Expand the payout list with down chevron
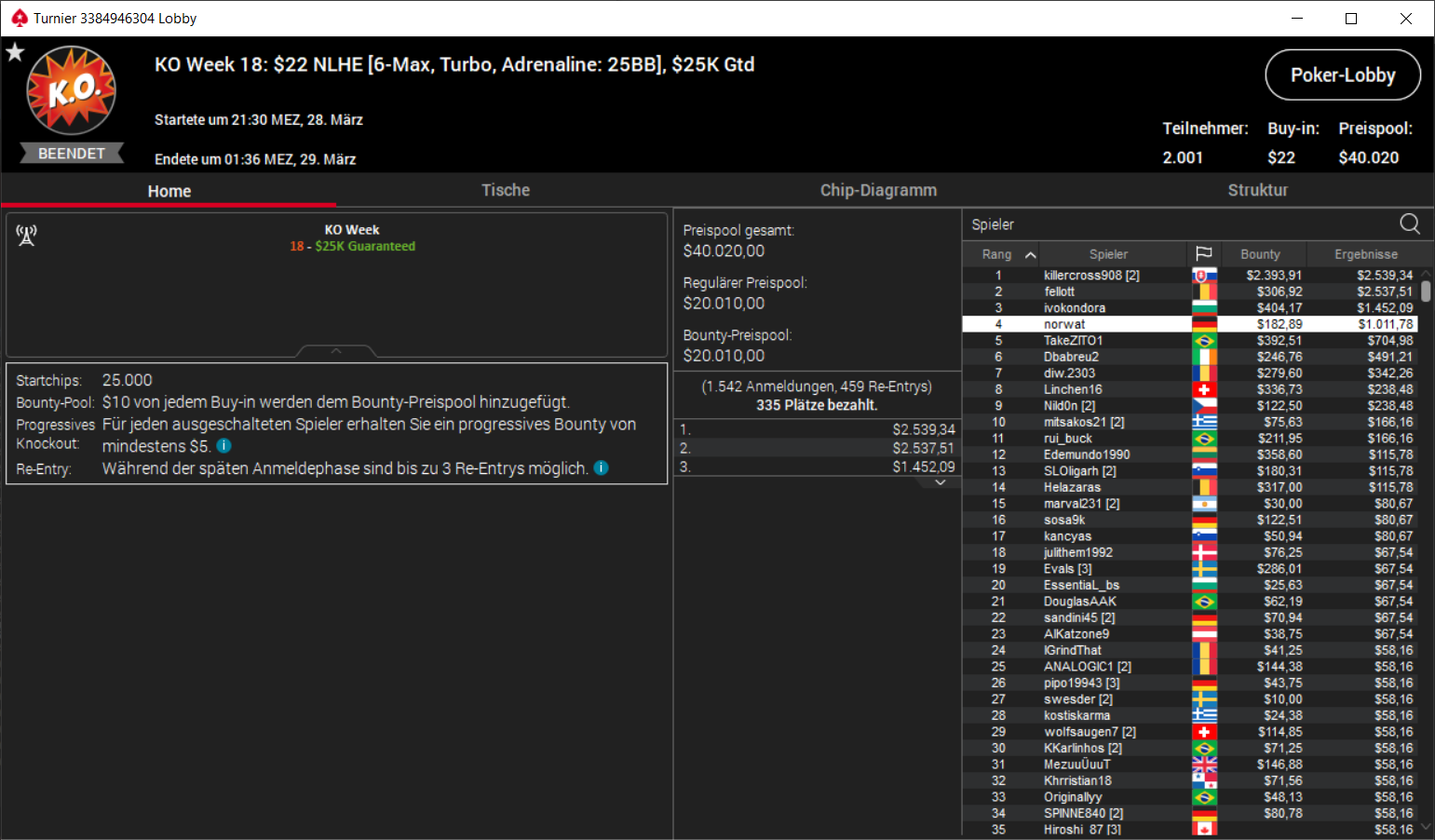 click(x=941, y=482)
